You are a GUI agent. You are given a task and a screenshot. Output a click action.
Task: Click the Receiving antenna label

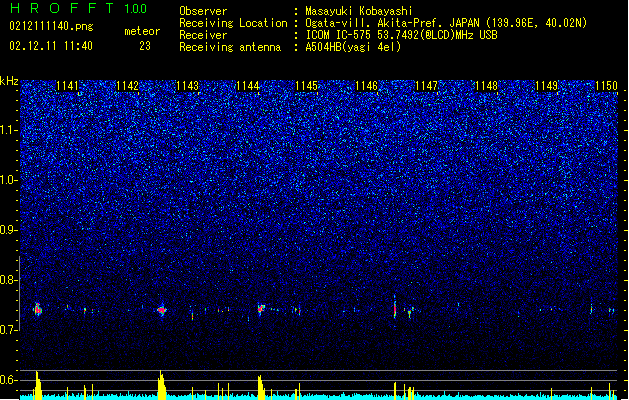coord(230,47)
